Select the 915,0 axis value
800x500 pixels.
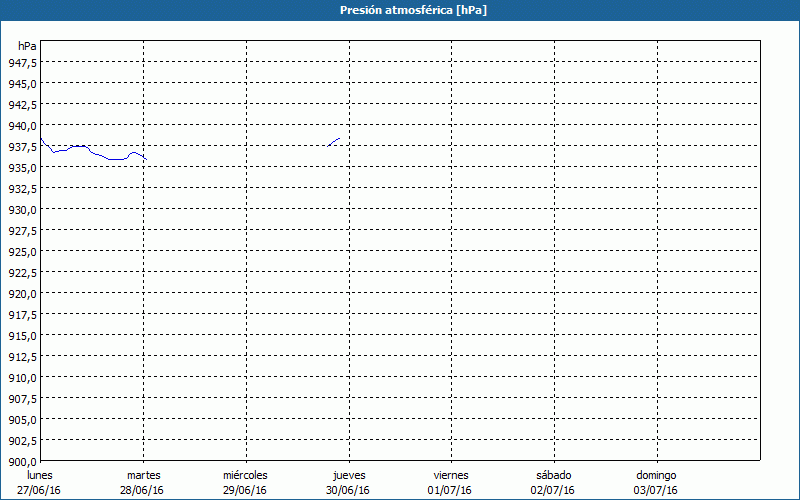coord(22,335)
